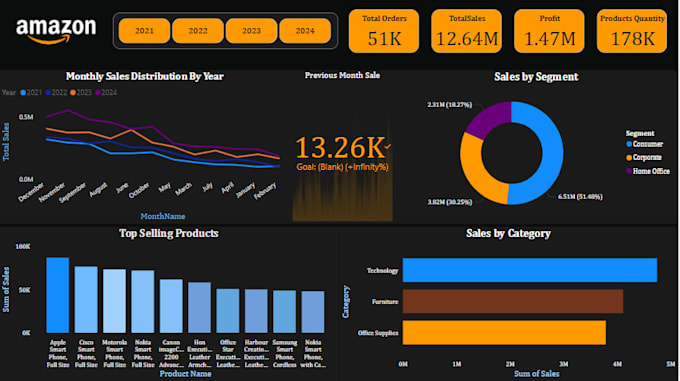Click the Product Name axis title
Viewport: 680px width, 381px height.
pos(186,374)
